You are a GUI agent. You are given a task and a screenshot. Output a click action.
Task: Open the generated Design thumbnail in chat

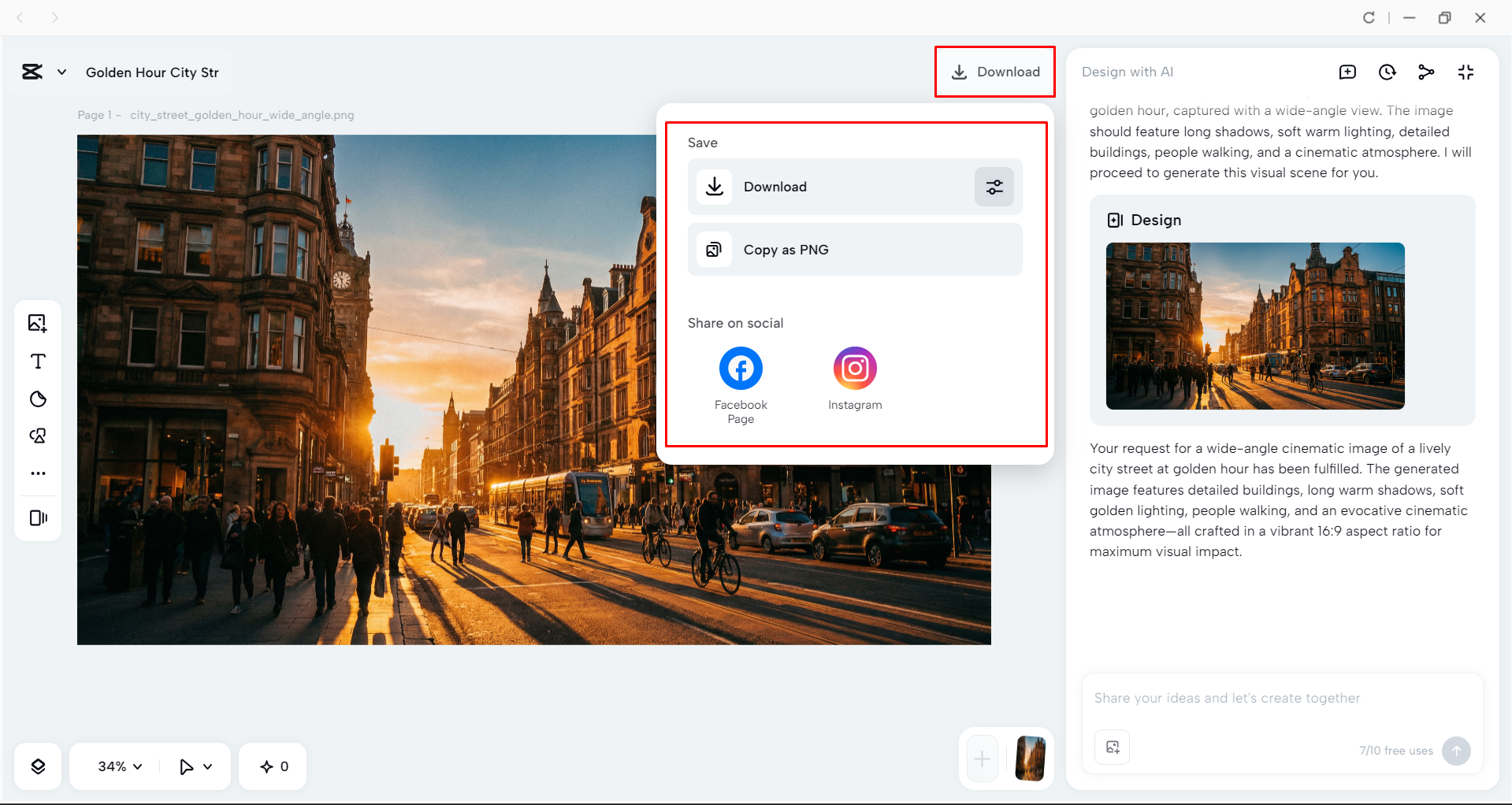pyautogui.click(x=1255, y=326)
